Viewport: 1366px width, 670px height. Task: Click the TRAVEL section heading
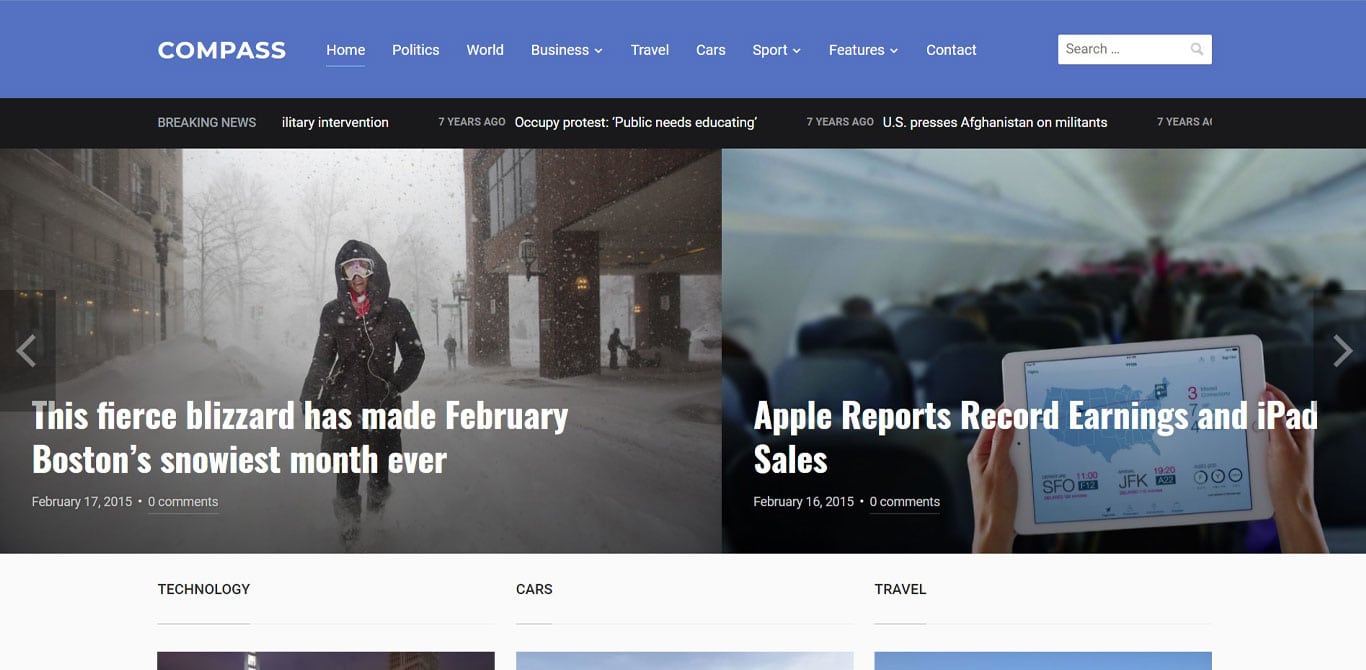[x=900, y=589]
